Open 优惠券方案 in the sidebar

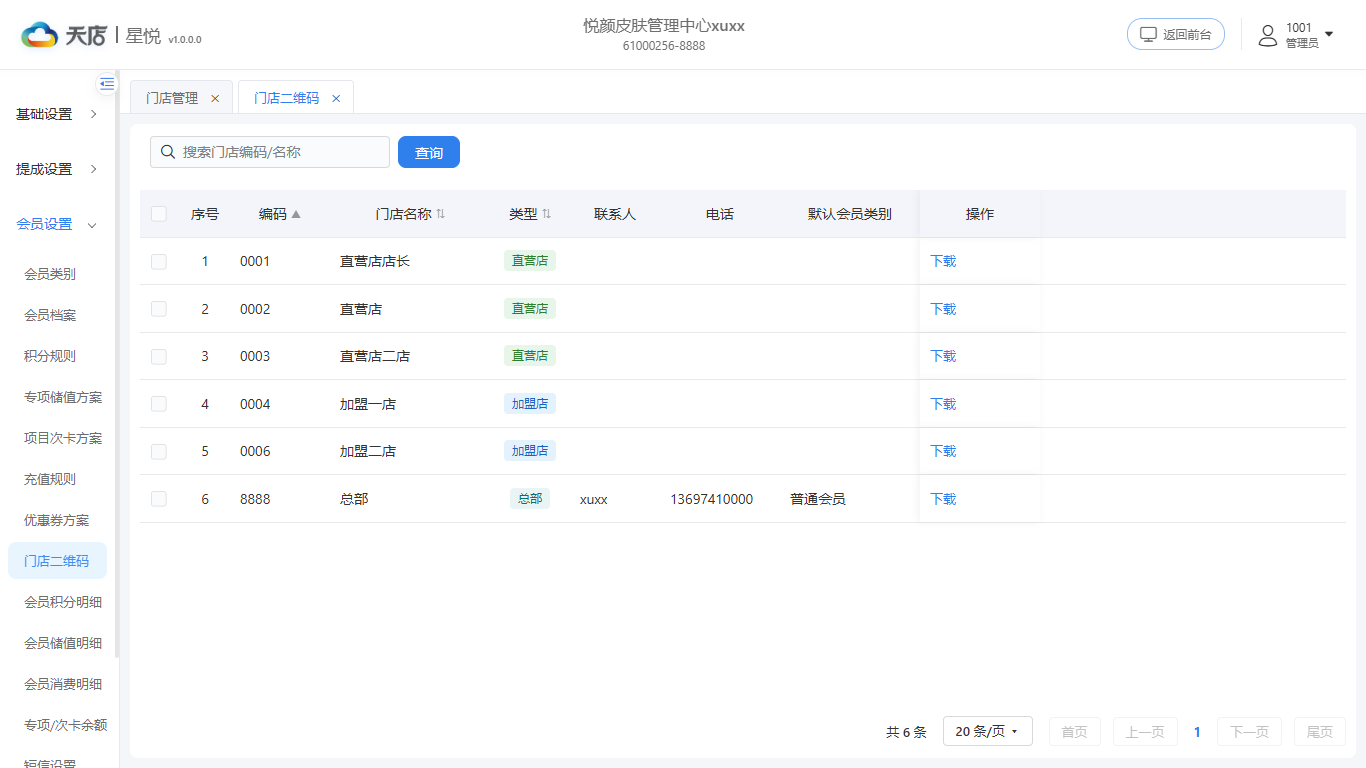(x=57, y=520)
